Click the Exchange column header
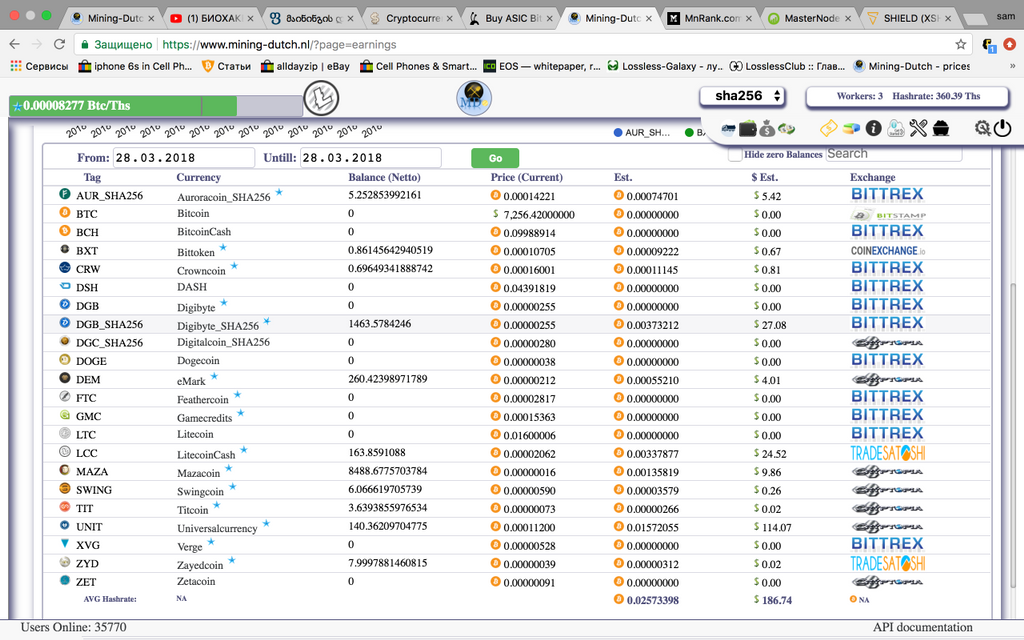 [872, 177]
